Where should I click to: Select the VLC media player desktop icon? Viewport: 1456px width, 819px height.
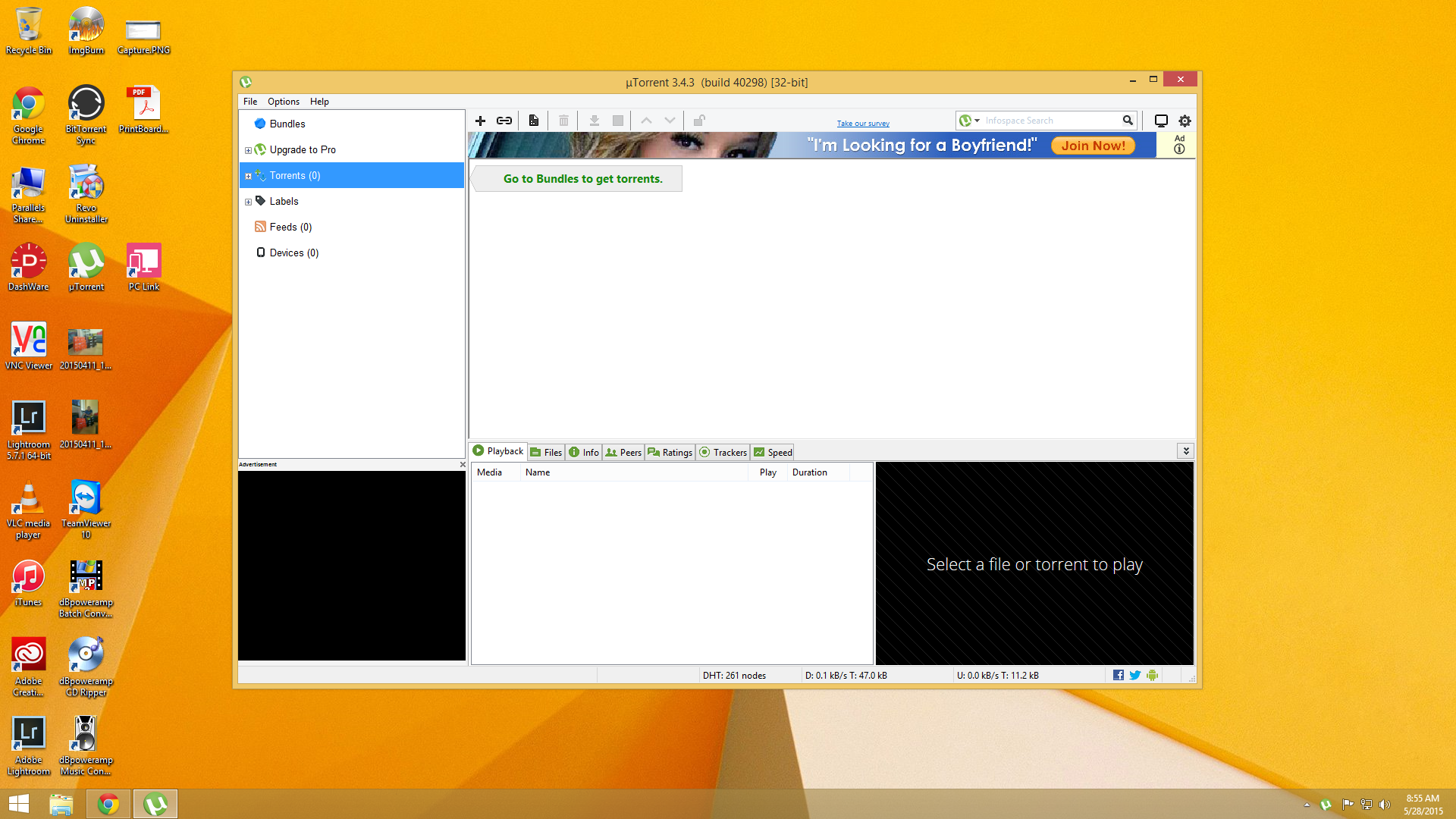pos(29,510)
